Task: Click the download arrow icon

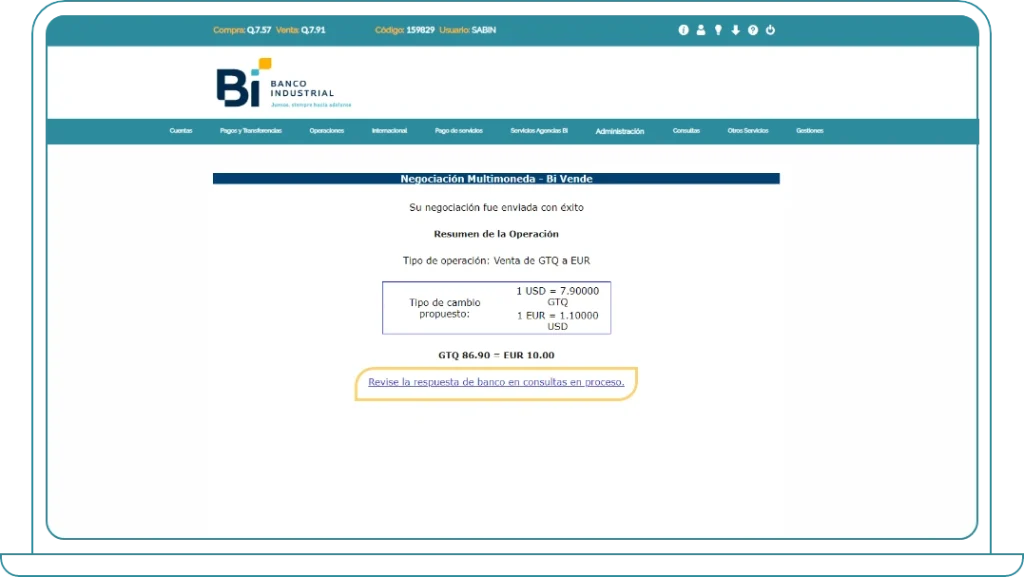Action: pos(735,30)
